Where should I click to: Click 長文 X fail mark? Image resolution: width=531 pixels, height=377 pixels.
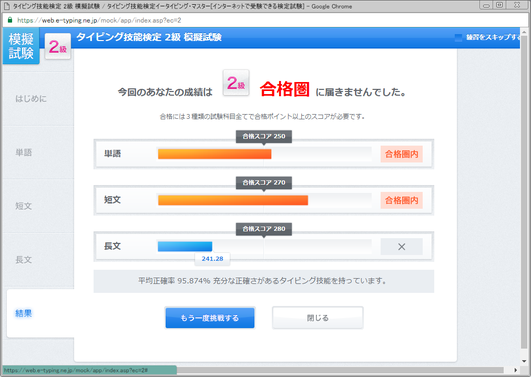[402, 247]
